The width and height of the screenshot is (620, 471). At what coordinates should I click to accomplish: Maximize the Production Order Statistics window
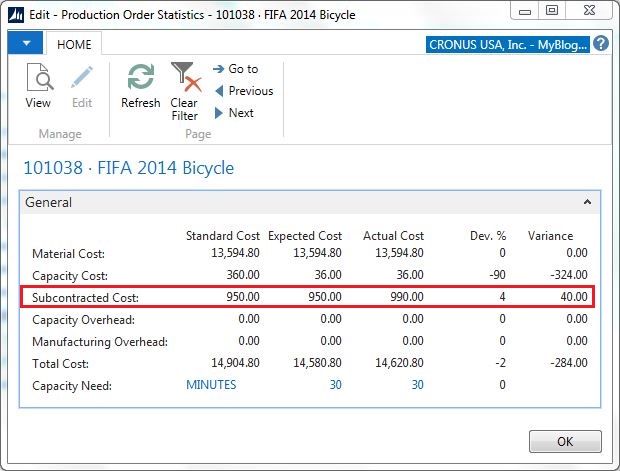pos(552,11)
